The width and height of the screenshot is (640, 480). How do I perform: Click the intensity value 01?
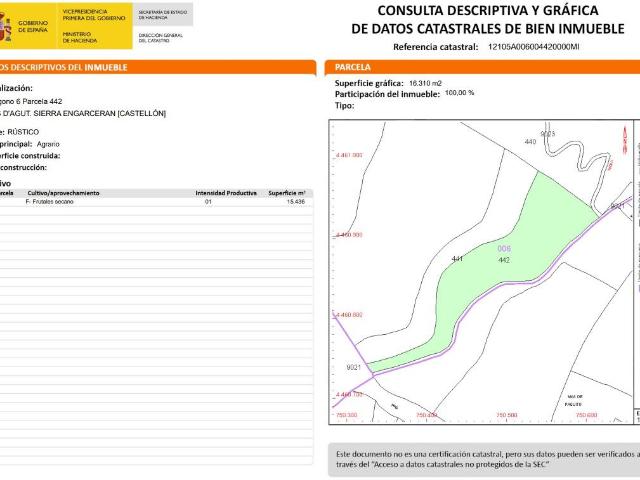coord(209,202)
